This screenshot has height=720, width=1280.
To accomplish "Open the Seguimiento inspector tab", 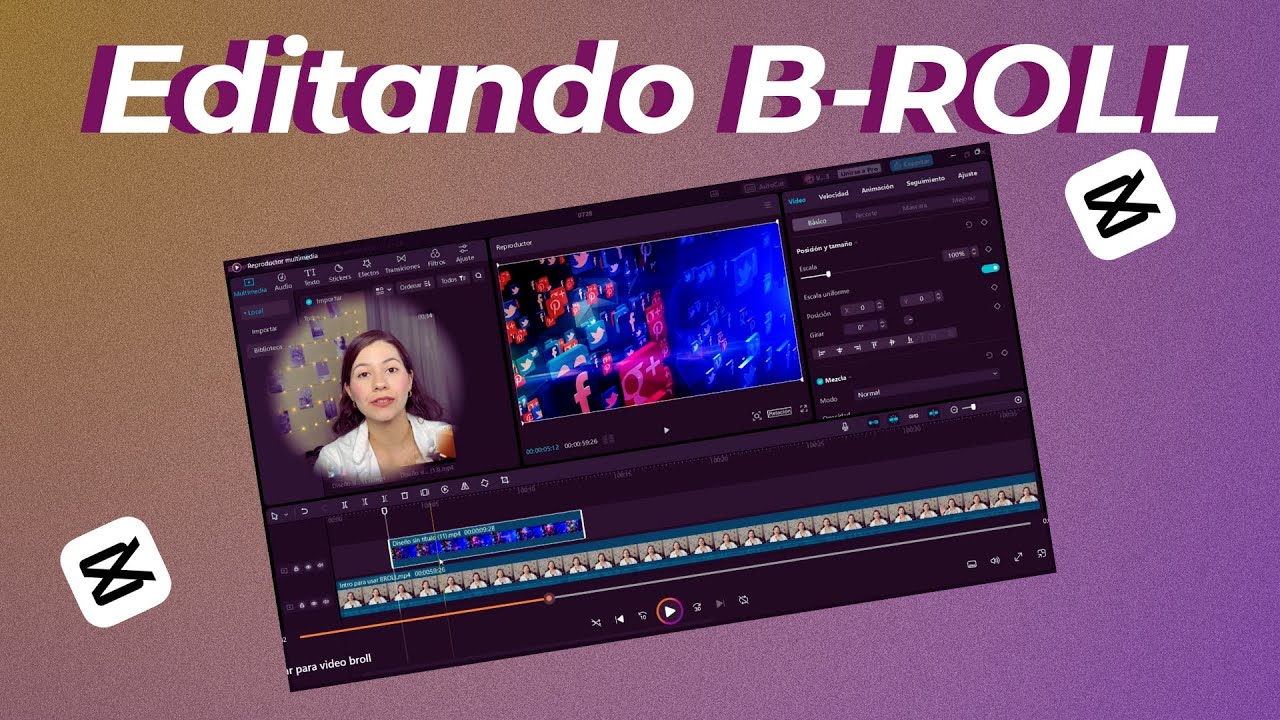I will [x=925, y=181].
